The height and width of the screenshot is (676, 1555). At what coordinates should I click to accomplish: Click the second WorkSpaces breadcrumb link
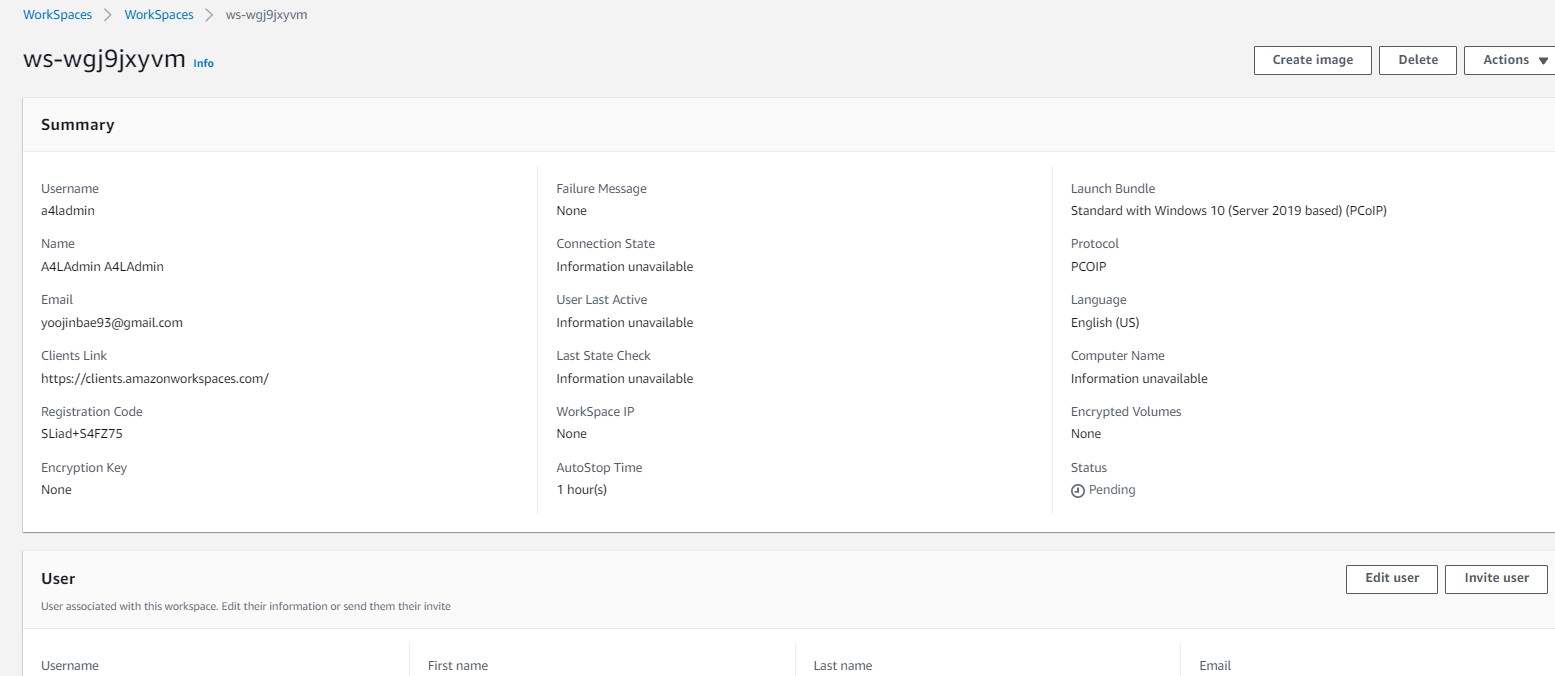[x=158, y=14]
